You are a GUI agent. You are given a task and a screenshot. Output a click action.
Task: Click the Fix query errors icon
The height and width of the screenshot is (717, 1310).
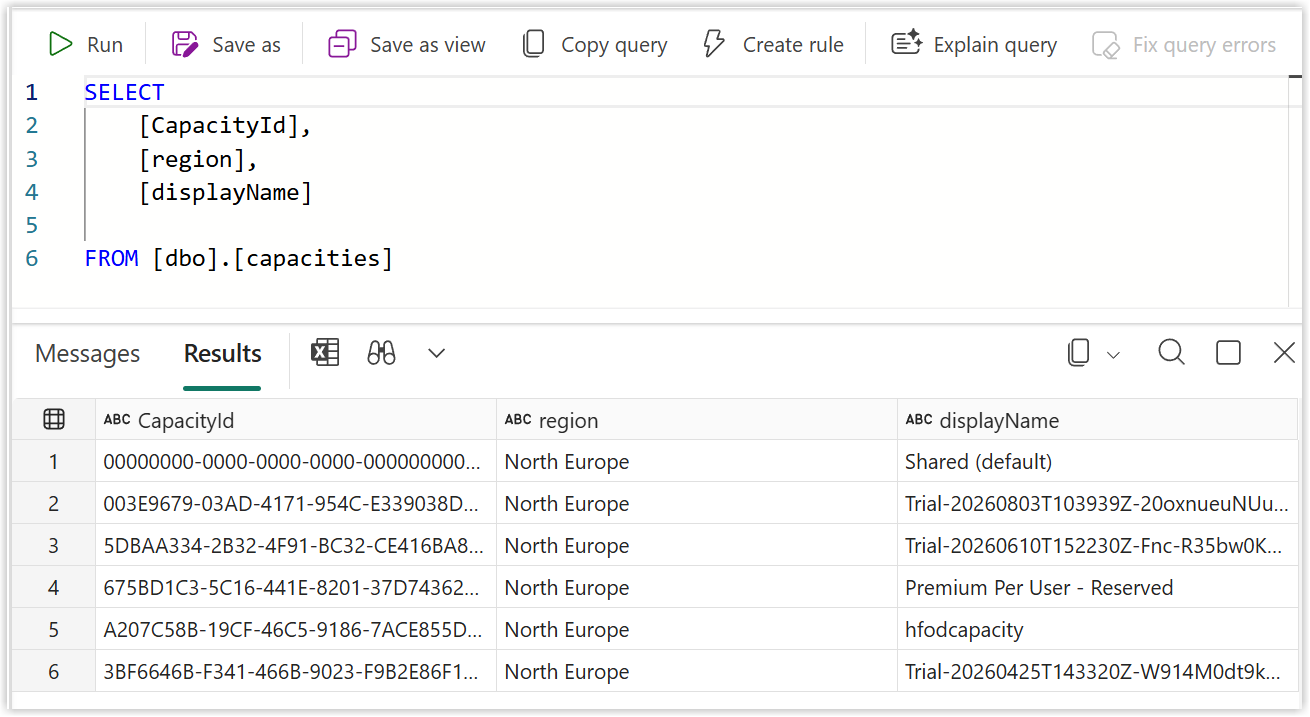tap(1106, 45)
